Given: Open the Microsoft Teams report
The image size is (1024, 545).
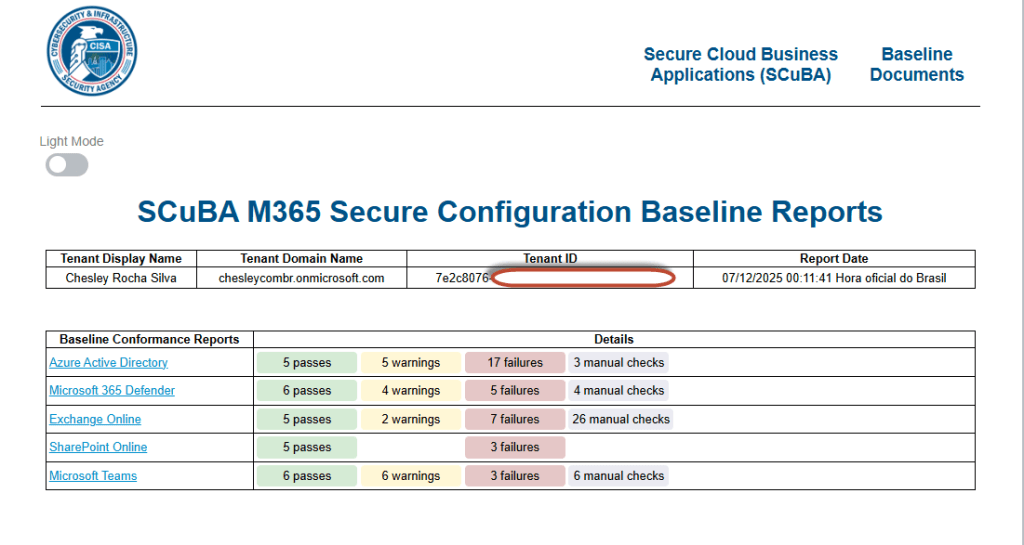Looking at the screenshot, I should pyautogui.click(x=93, y=476).
